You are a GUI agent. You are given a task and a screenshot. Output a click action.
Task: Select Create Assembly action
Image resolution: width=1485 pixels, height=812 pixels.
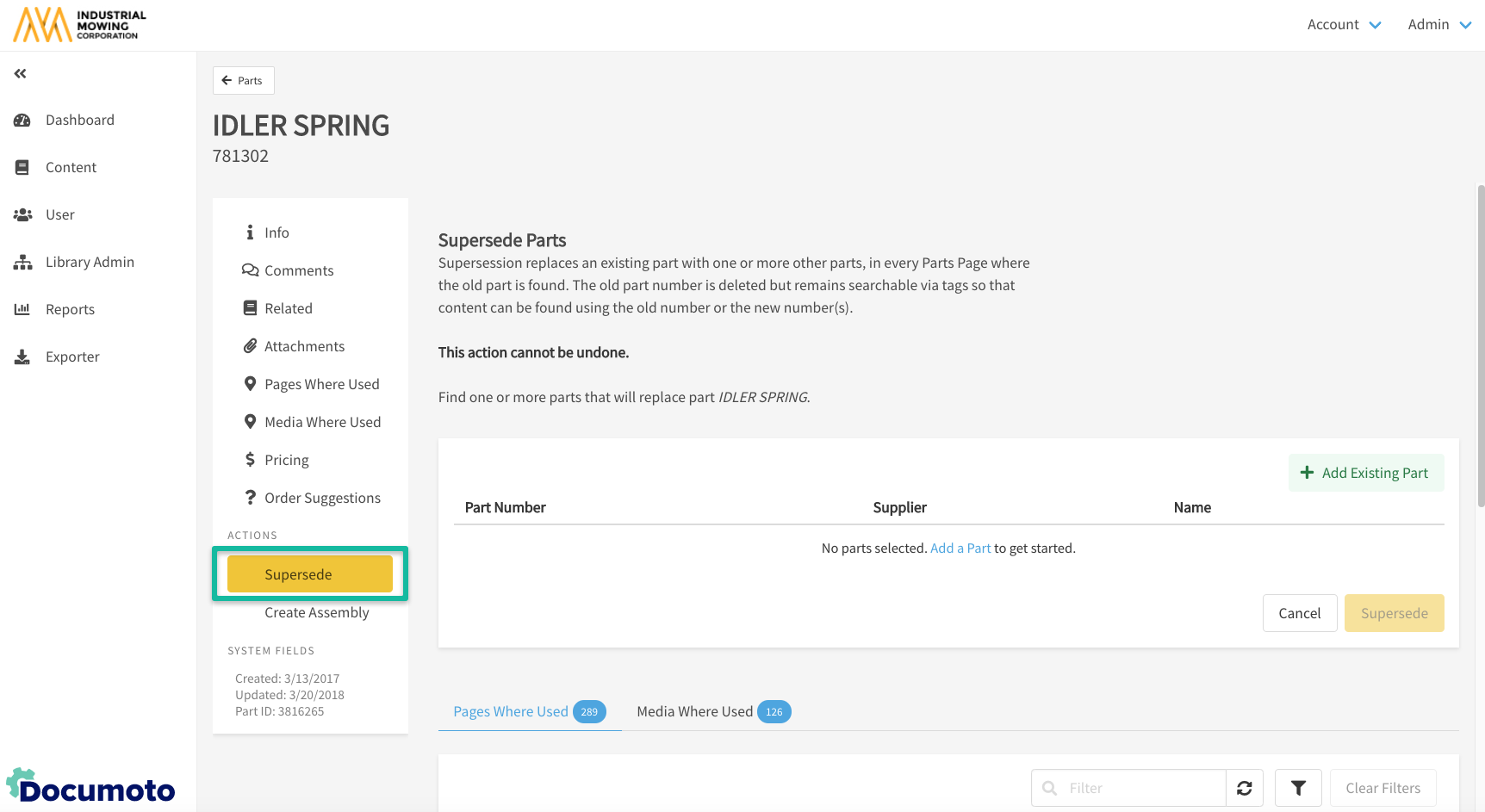tap(316, 613)
